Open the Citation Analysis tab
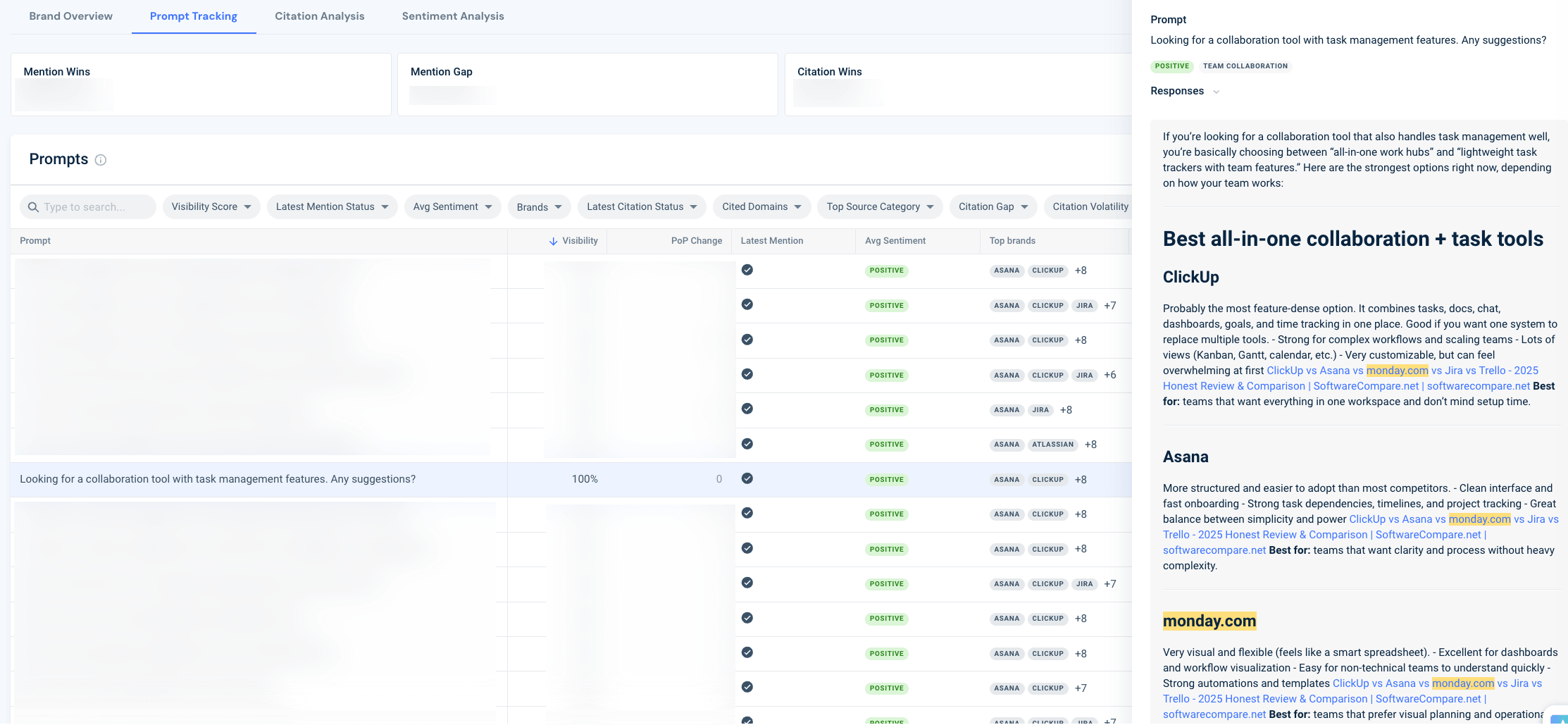 click(320, 16)
